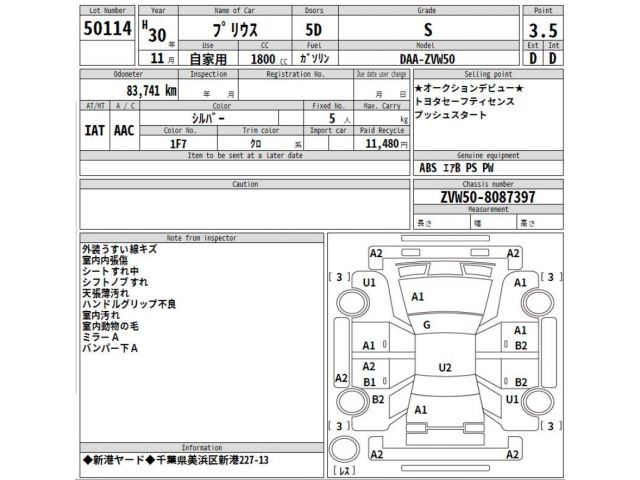This screenshot has width=640, height=480.
Task: Select inspector note シートすれ中
Action: pyautogui.click(x=110, y=271)
